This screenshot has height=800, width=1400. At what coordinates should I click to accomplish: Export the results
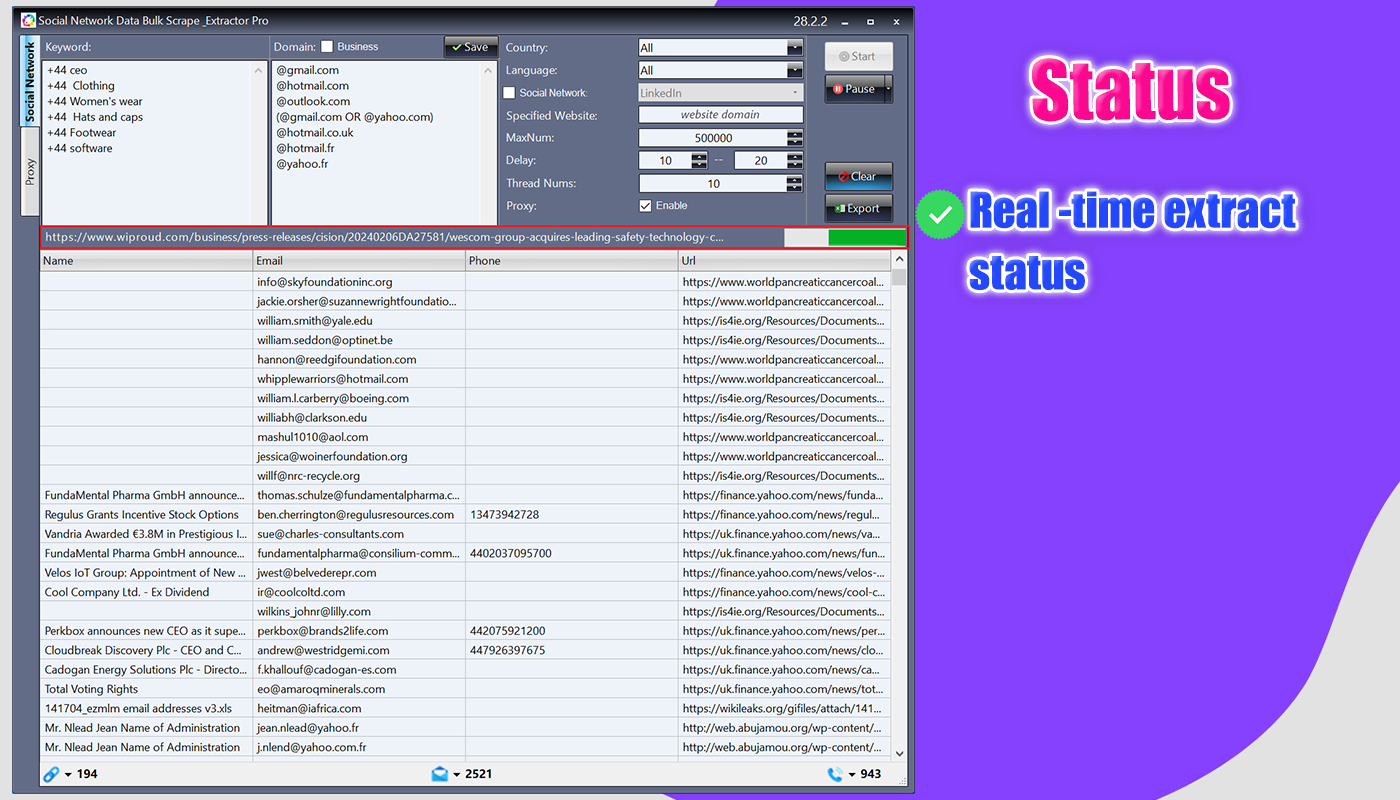point(858,209)
